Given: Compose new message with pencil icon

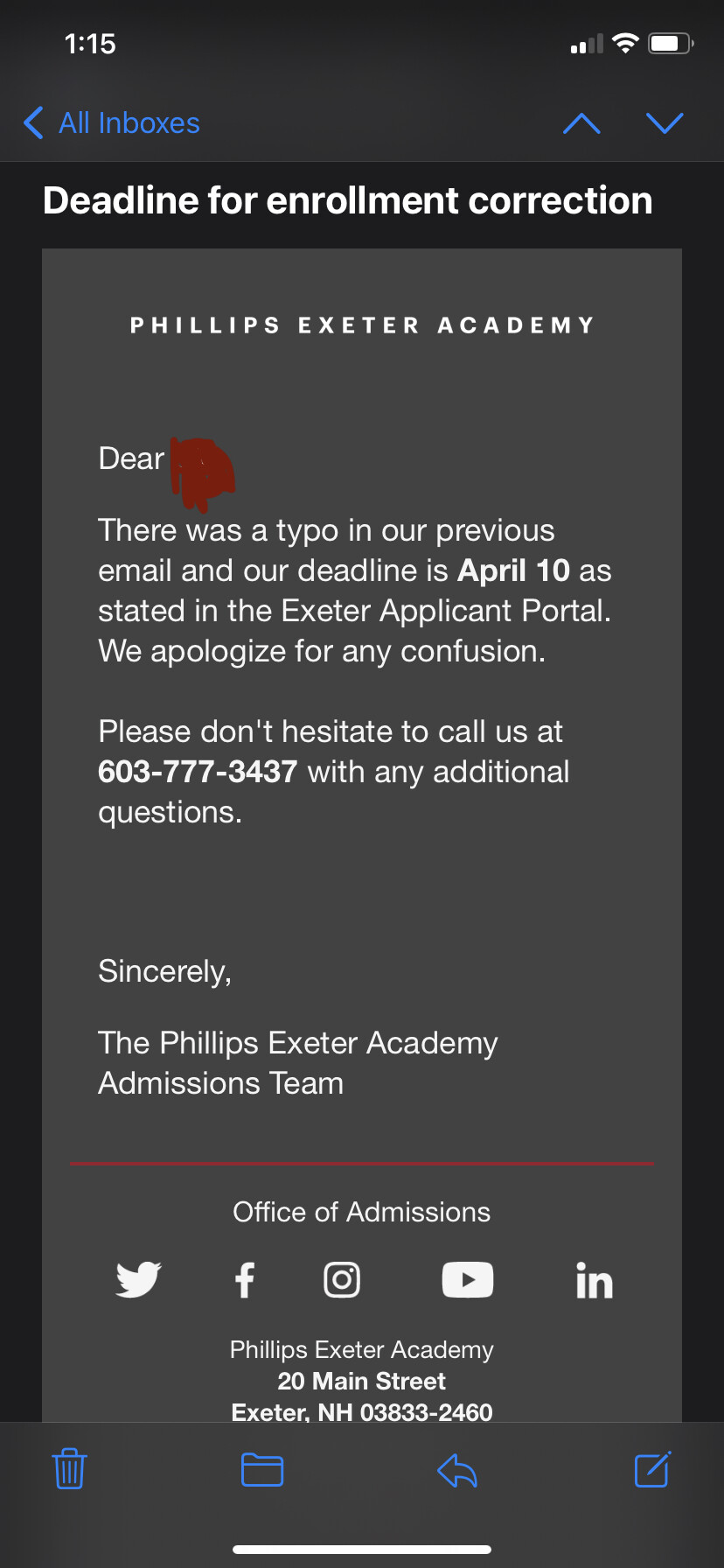Looking at the screenshot, I should (x=652, y=1469).
